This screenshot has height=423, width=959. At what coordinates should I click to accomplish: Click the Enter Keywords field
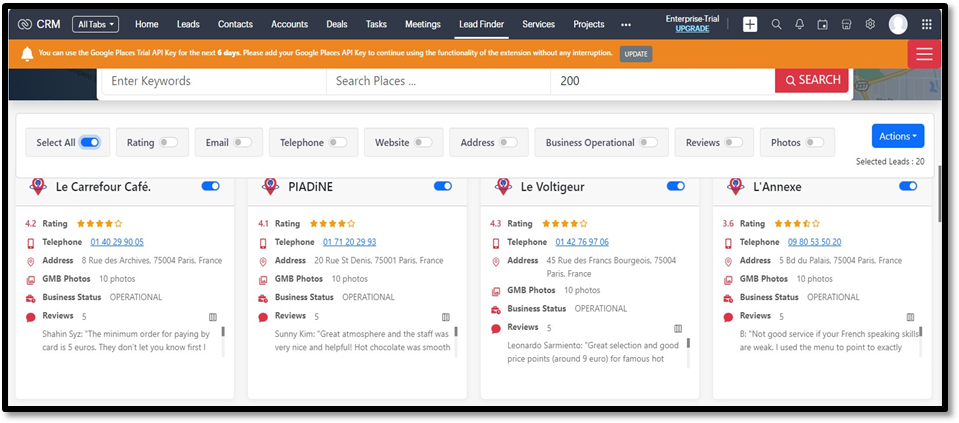214,81
